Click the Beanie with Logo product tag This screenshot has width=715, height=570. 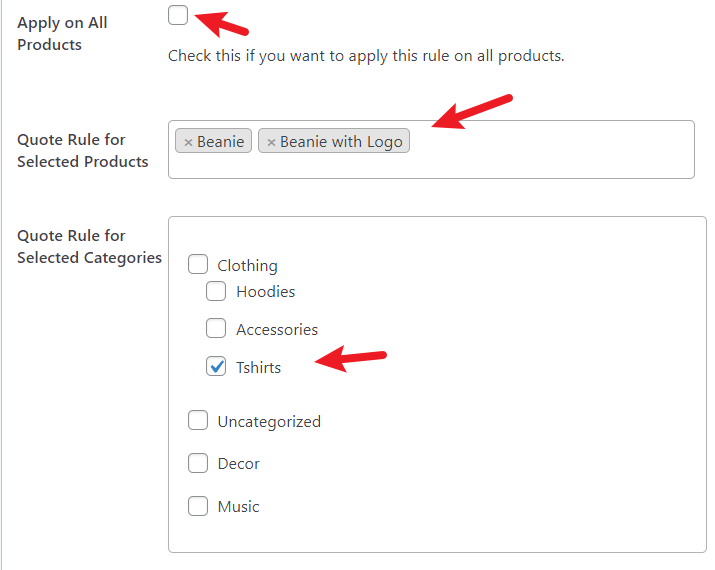tap(334, 140)
